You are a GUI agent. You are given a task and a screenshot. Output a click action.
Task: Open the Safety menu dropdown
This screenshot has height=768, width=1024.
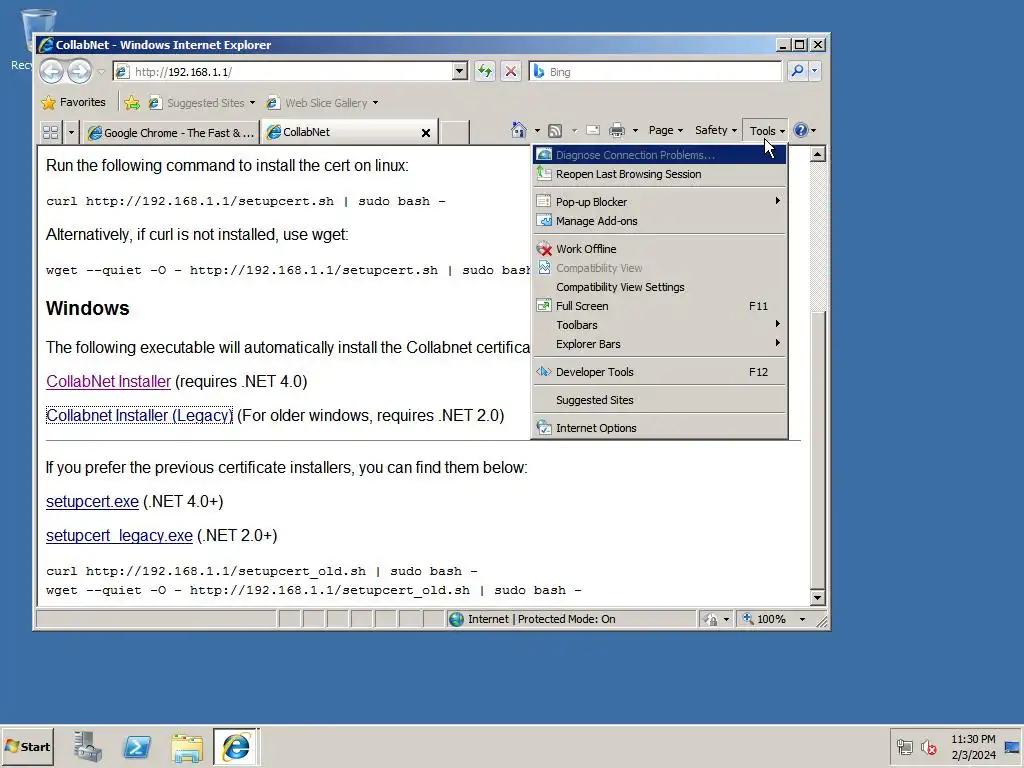tap(716, 131)
